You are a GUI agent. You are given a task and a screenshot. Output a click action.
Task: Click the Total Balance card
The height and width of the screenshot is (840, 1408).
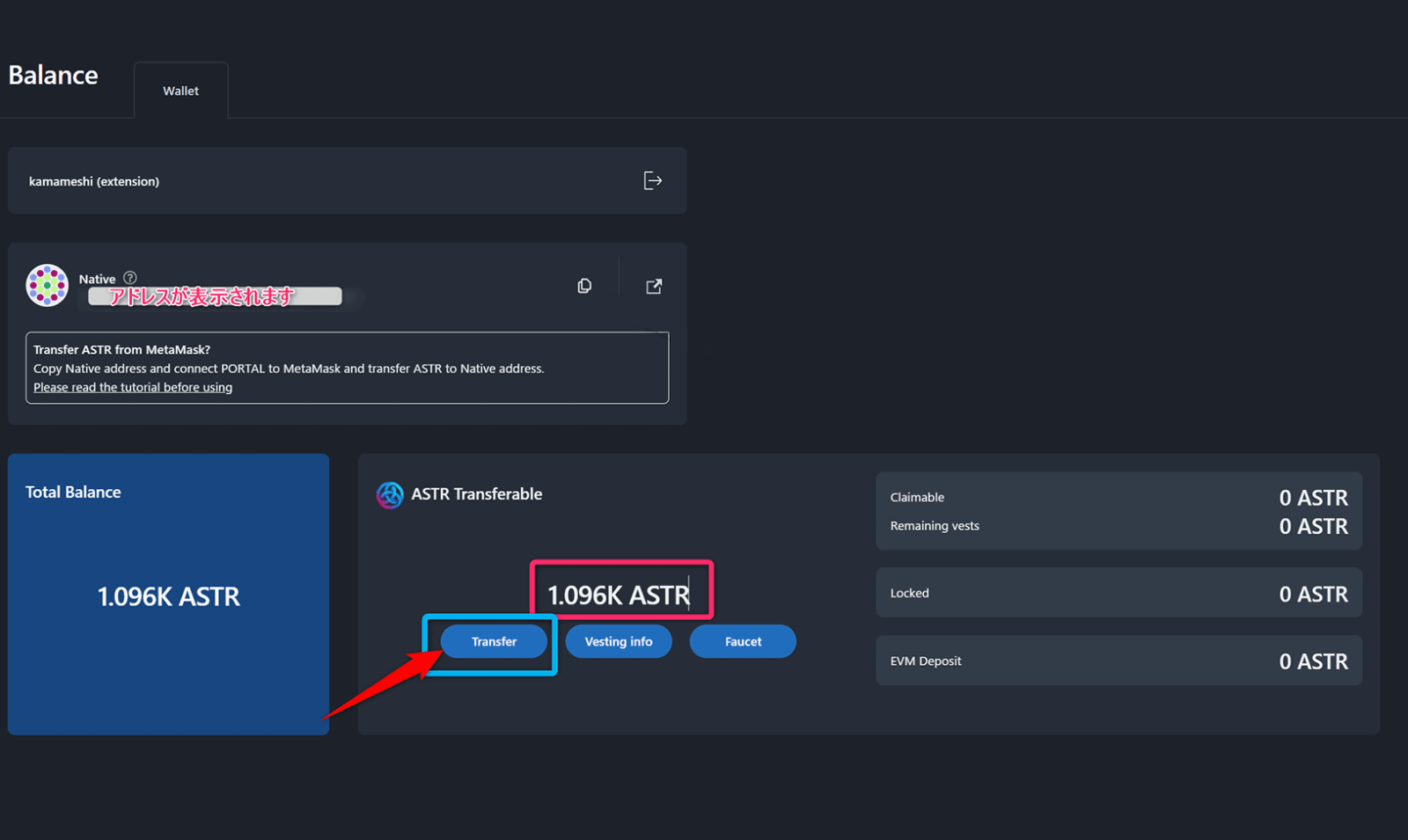tap(169, 595)
